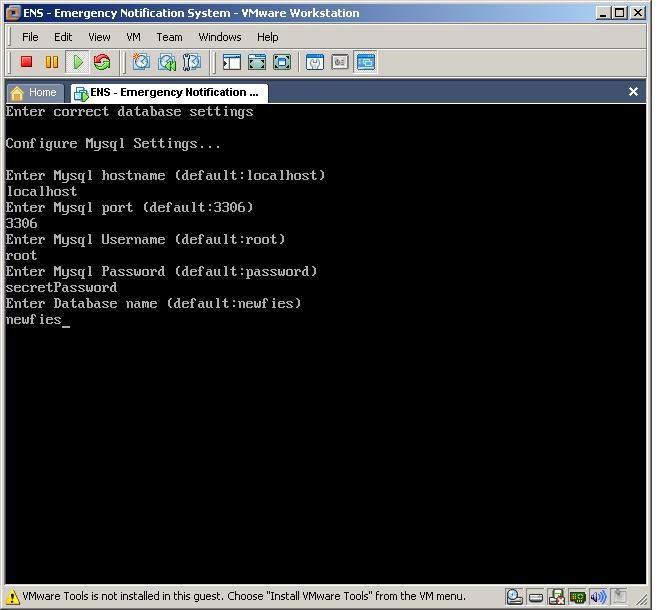
Task: Switch to the Home tab
Action: 35,92
